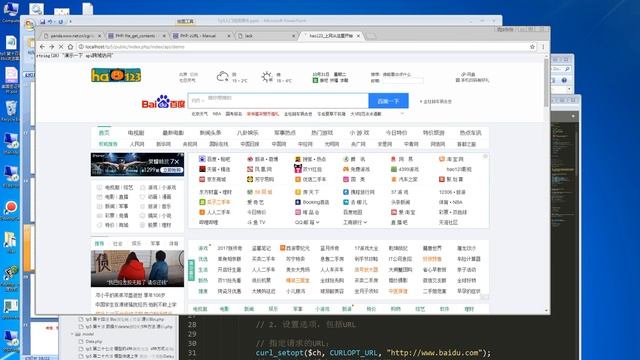640x360 pixels.
Task: Click the scrollbar down arrow in browser
Action: pos(546,311)
